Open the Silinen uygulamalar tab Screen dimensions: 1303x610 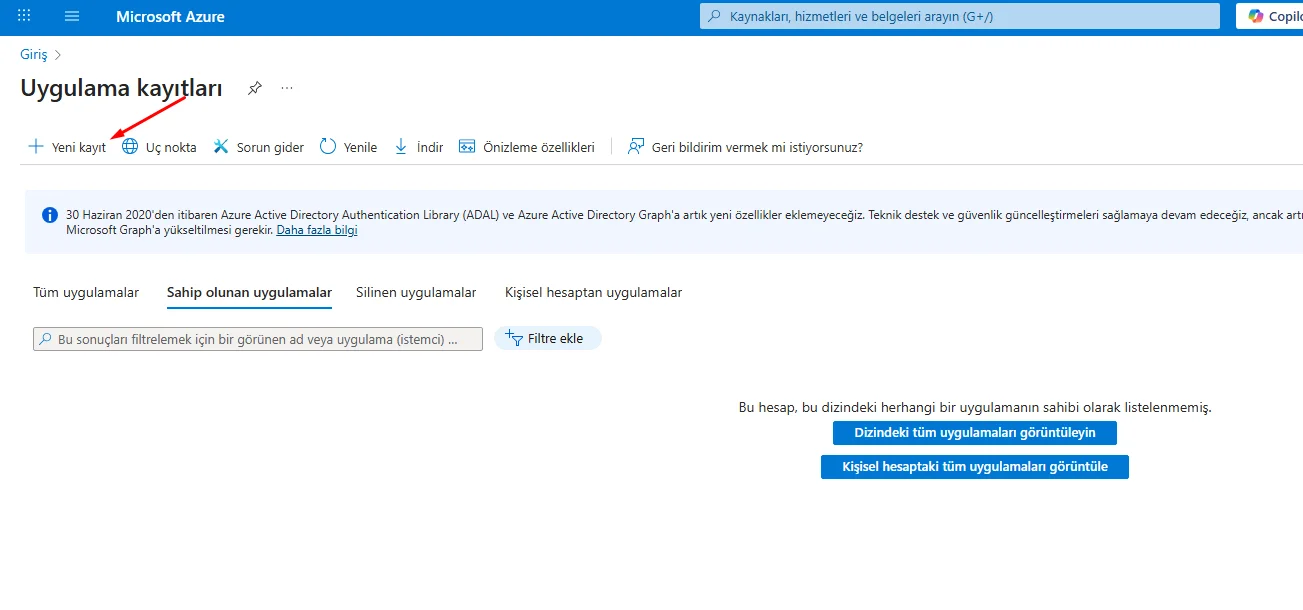415,292
